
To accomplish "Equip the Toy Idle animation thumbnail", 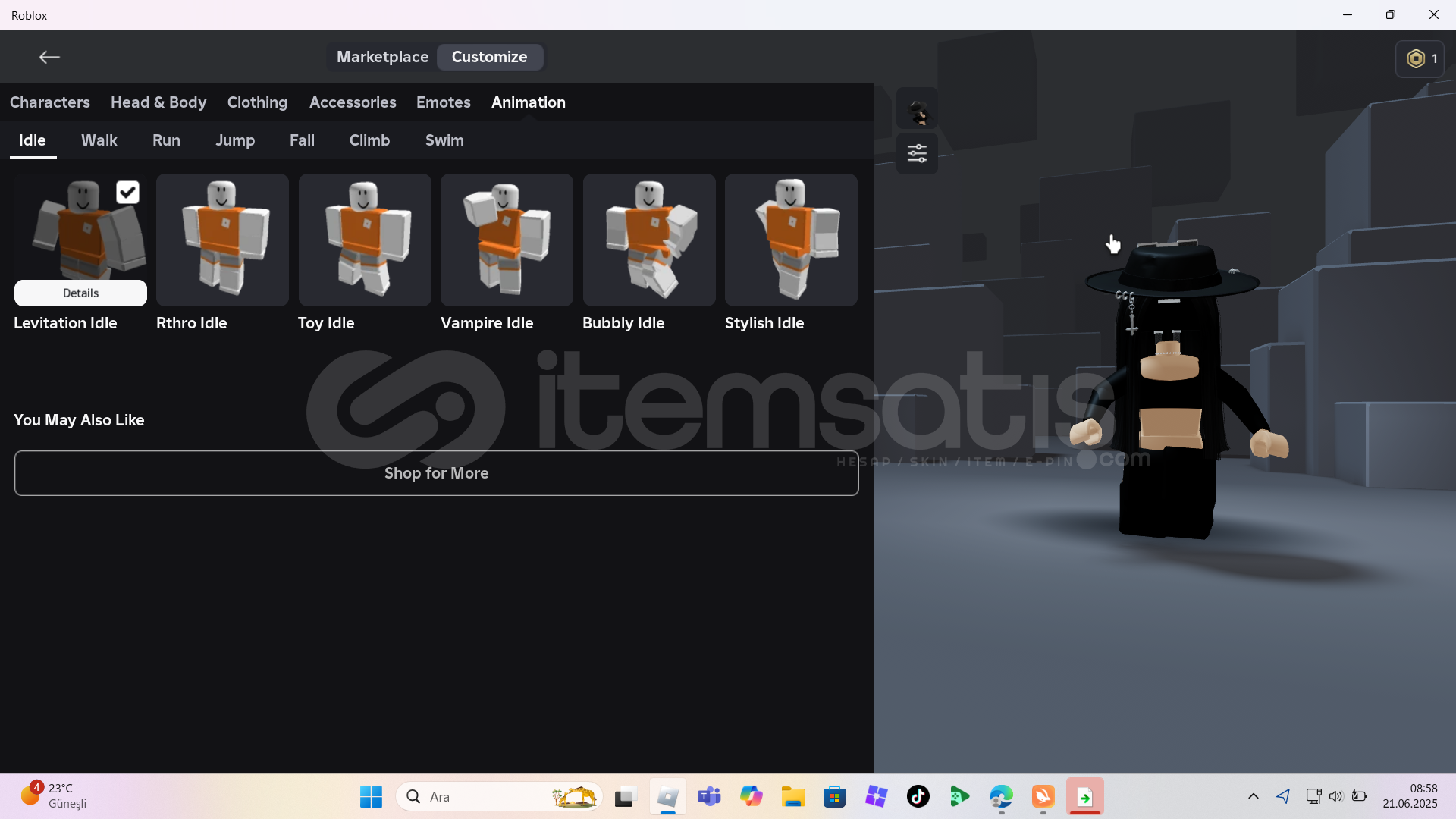I will pos(365,240).
